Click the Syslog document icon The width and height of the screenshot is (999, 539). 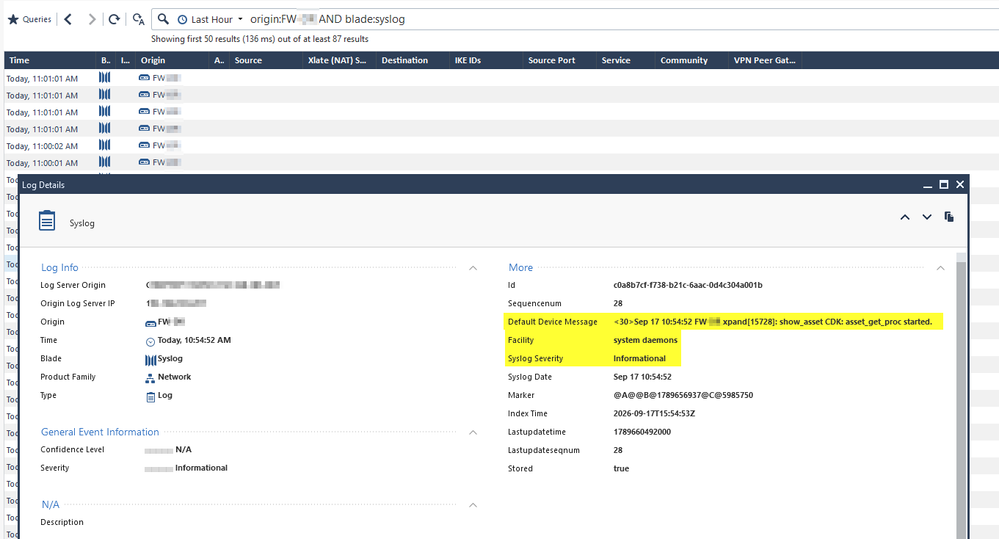point(47,221)
